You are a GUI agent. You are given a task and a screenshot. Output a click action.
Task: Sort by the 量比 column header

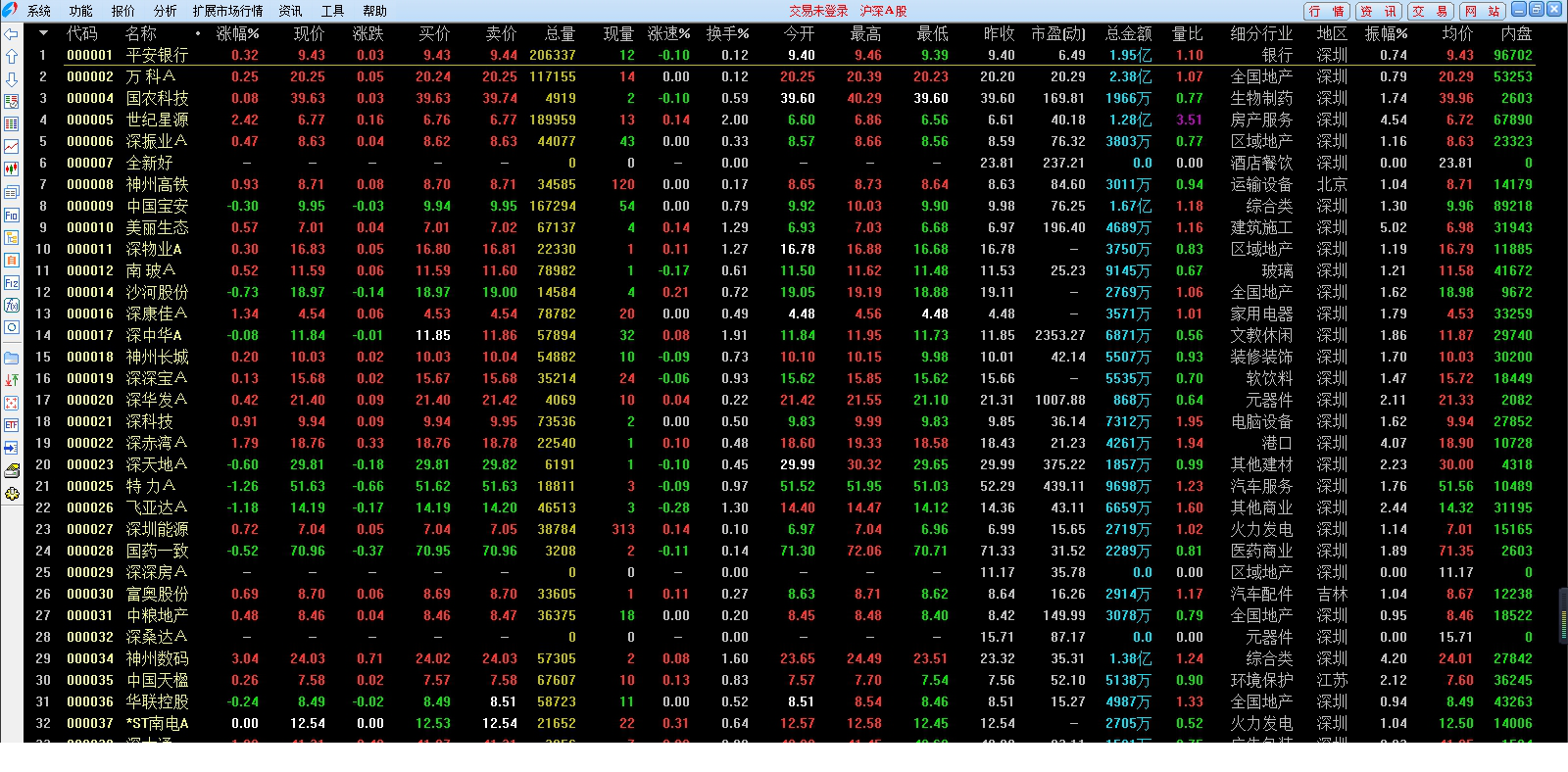(x=1187, y=33)
